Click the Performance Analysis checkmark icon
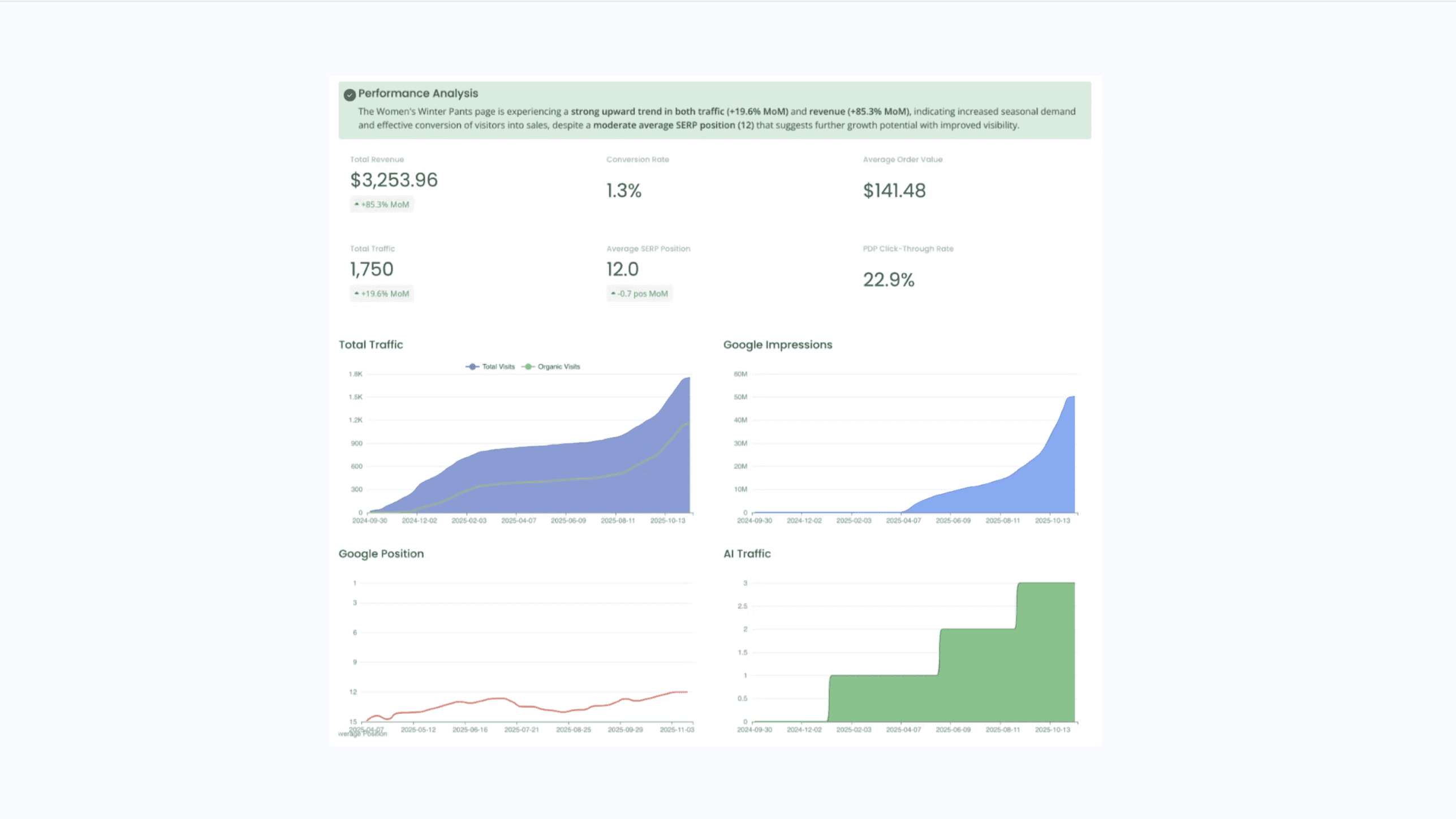This screenshot has width=1456, height=819. (x=350, y=94)
